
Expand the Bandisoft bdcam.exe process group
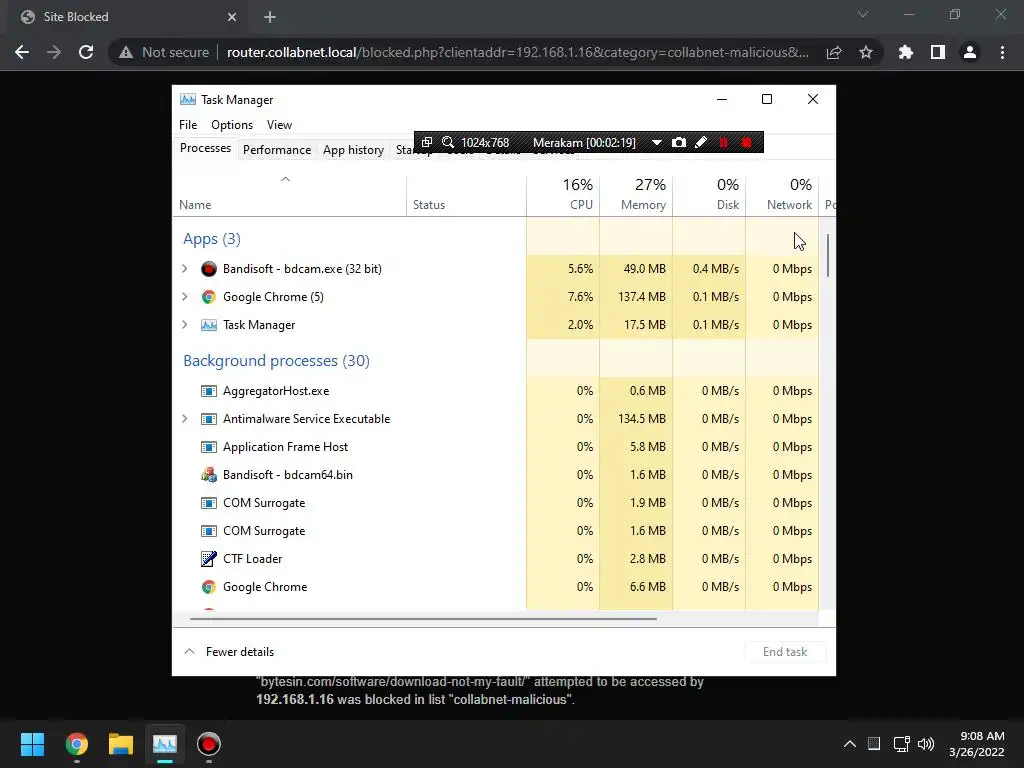(x=185, y=268)
